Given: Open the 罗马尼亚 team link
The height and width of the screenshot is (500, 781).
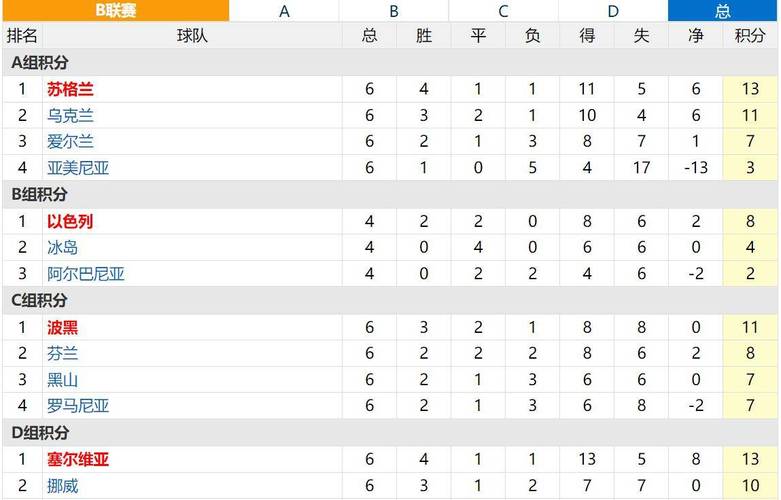Looking at the screenshot, I should (78, 406).
